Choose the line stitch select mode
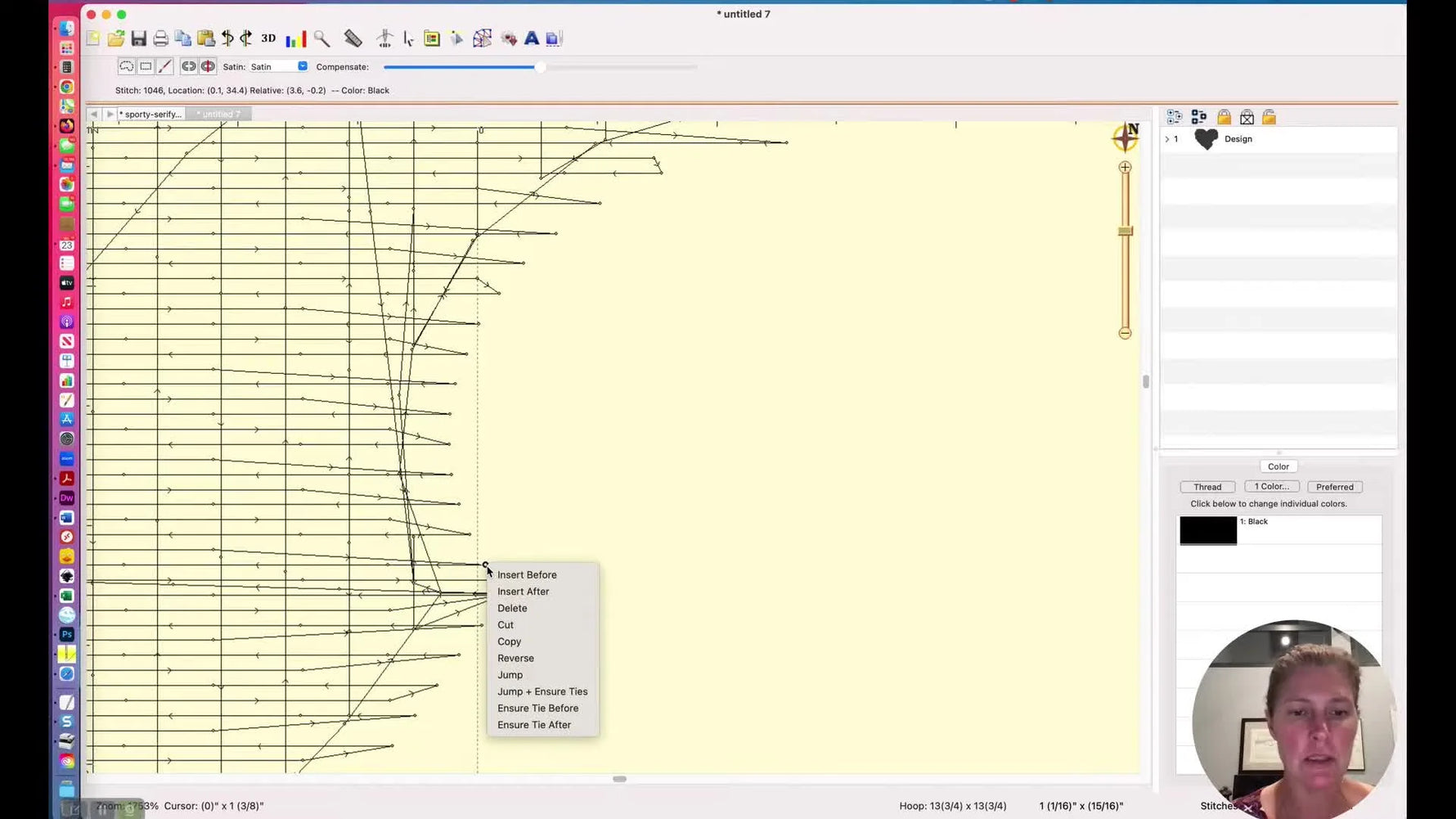Viewport: 1456px width, 819px height. (x=164, y=66)
